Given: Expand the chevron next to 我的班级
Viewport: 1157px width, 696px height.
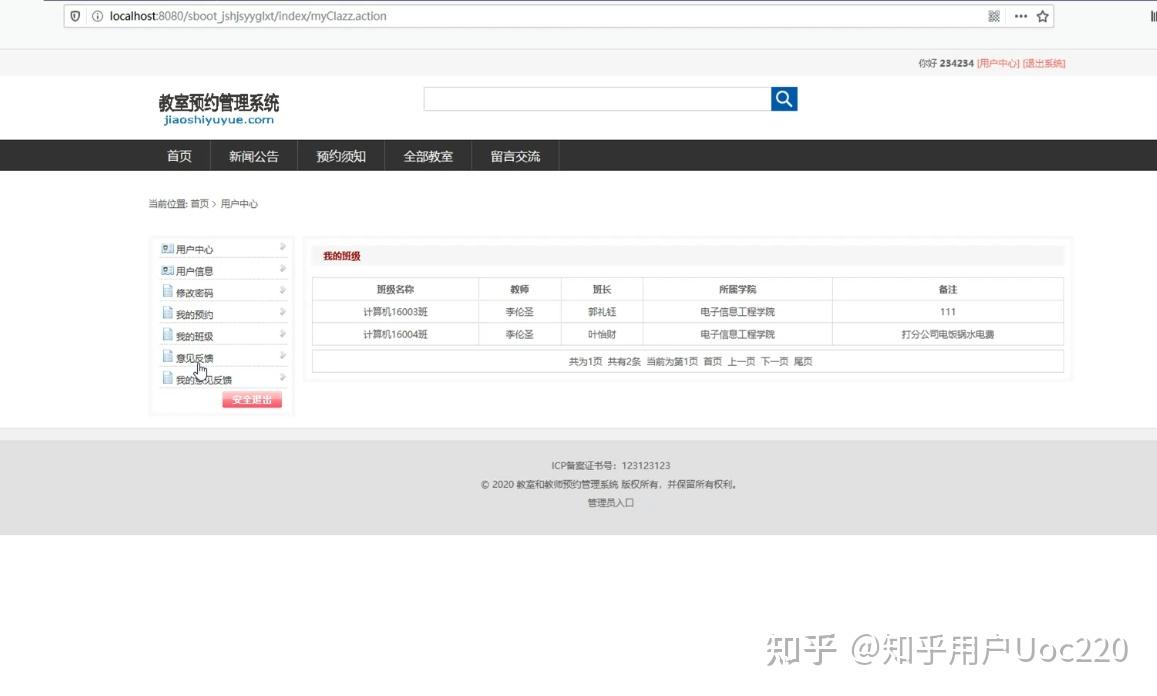Looking at the screenshot, I should point(283,335).
